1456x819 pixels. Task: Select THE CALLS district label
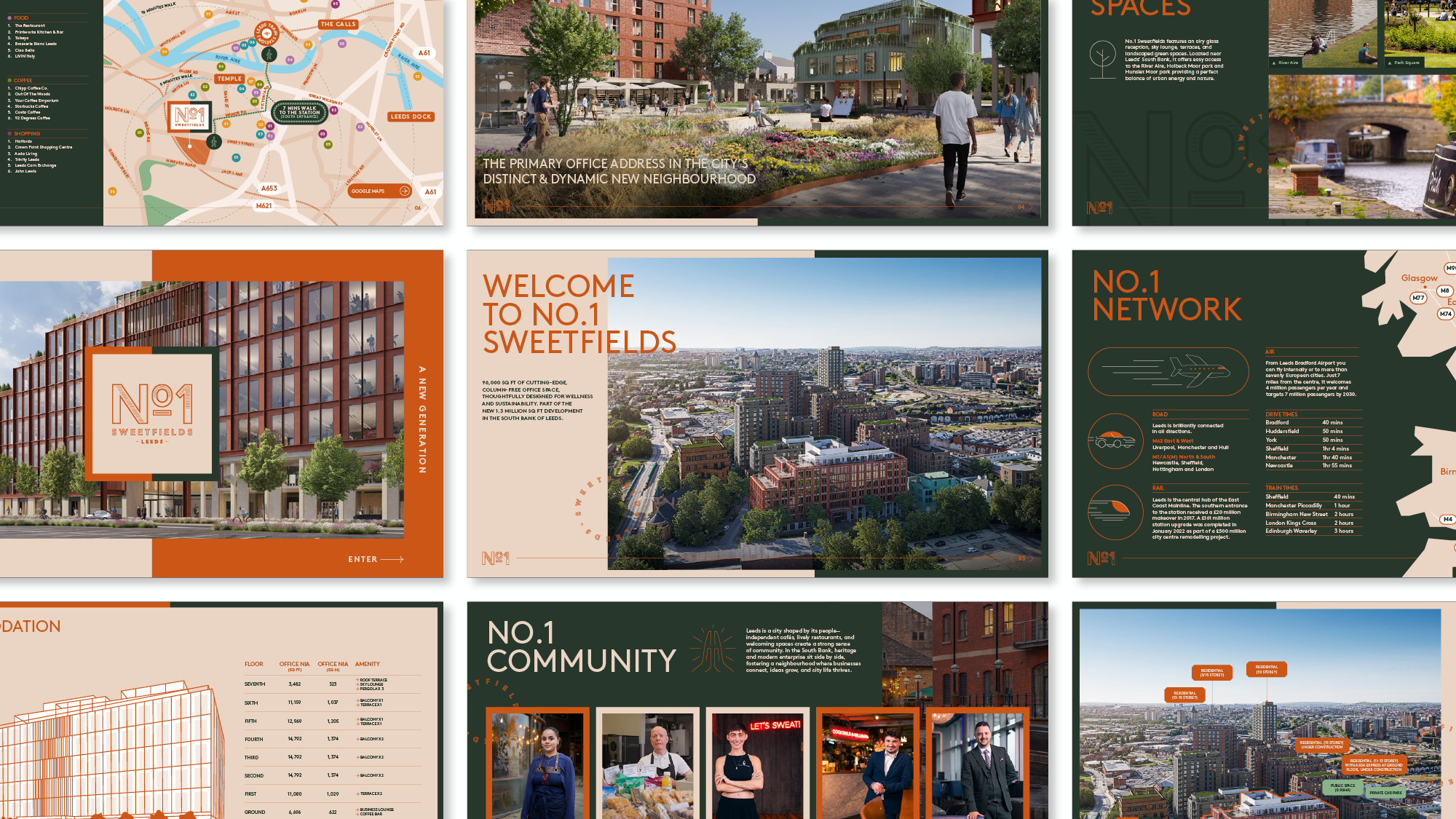(339, 24)
